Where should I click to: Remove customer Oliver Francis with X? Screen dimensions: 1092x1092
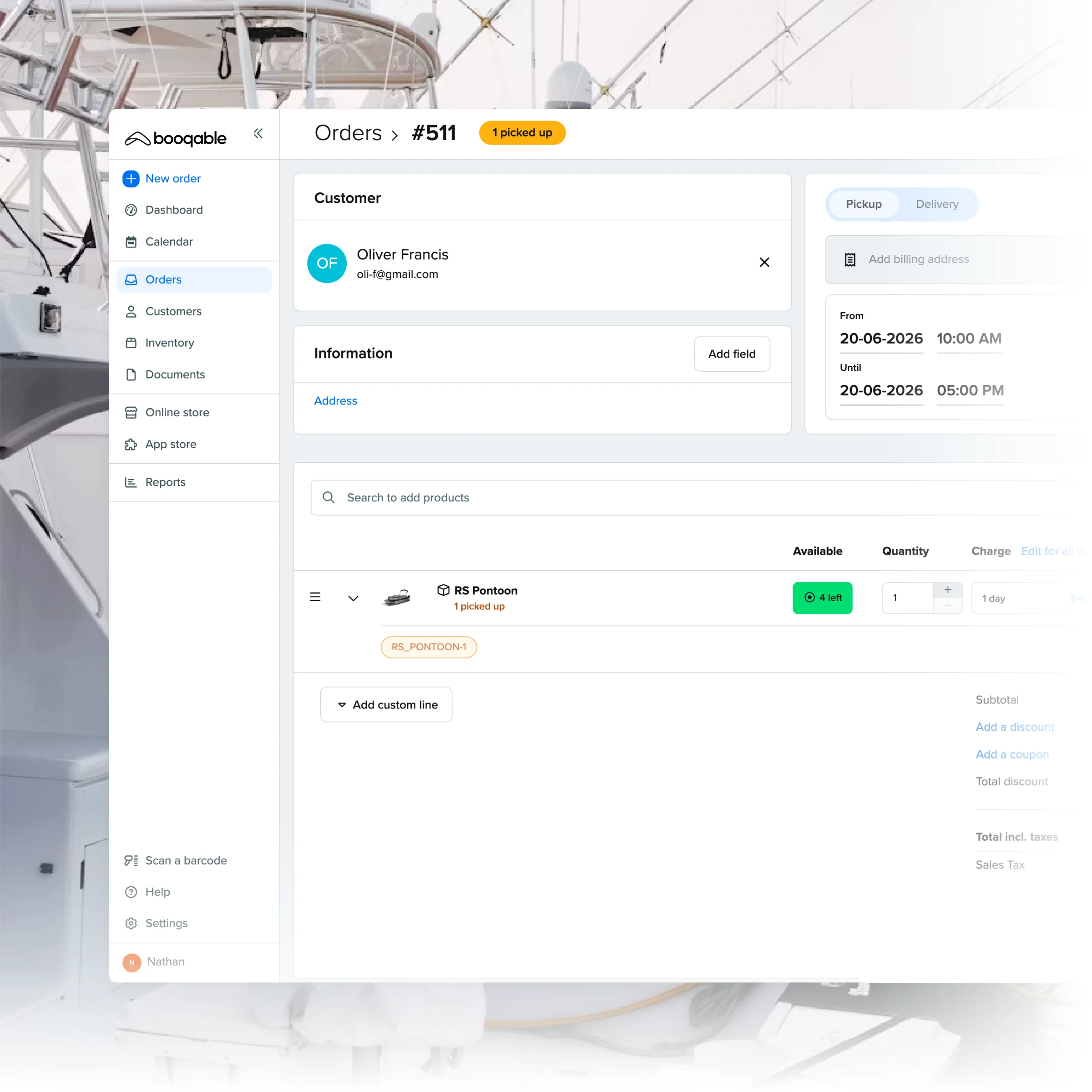pos(764,262)
